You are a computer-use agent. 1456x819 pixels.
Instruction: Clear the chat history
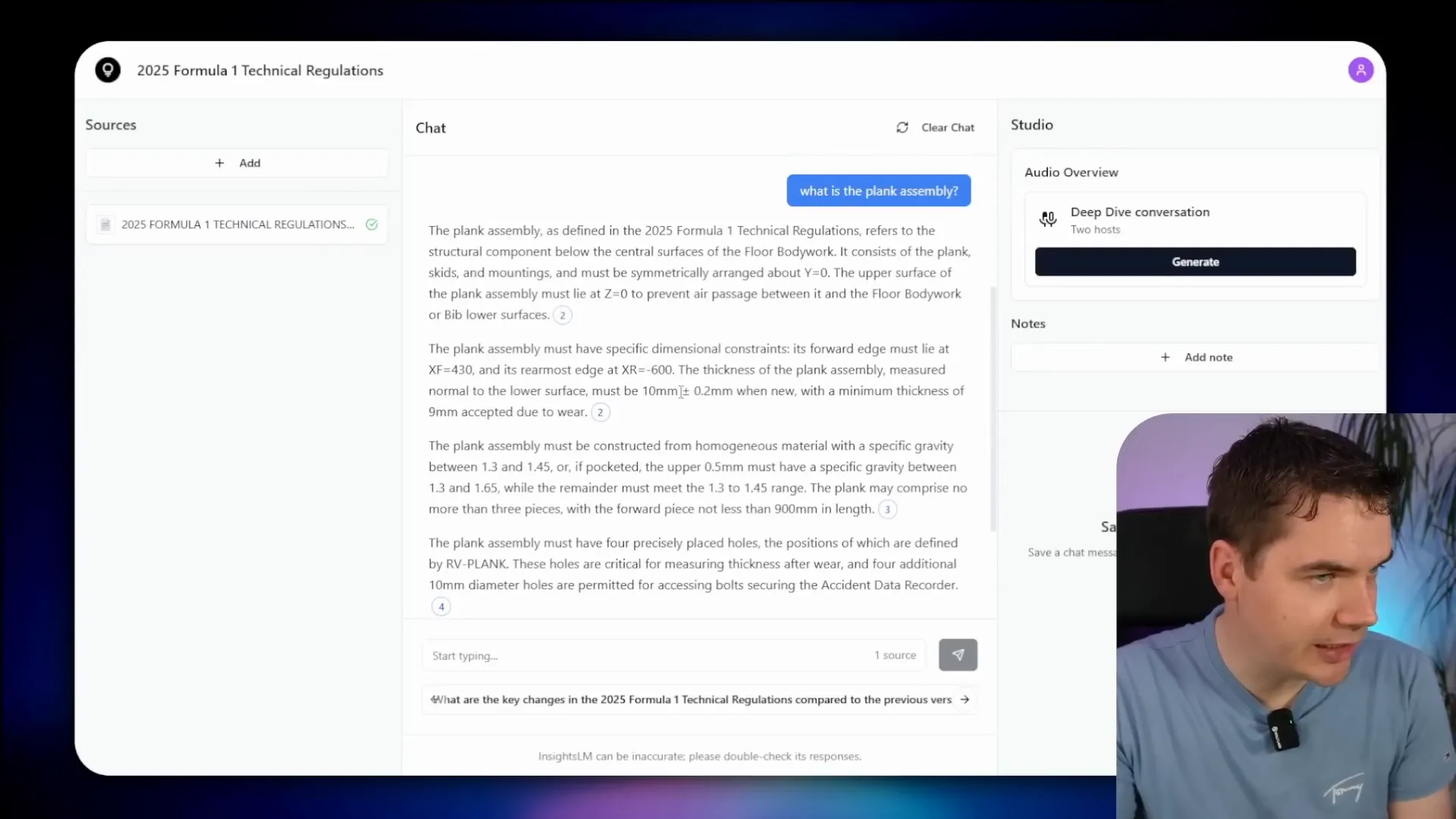pos(936,127)
